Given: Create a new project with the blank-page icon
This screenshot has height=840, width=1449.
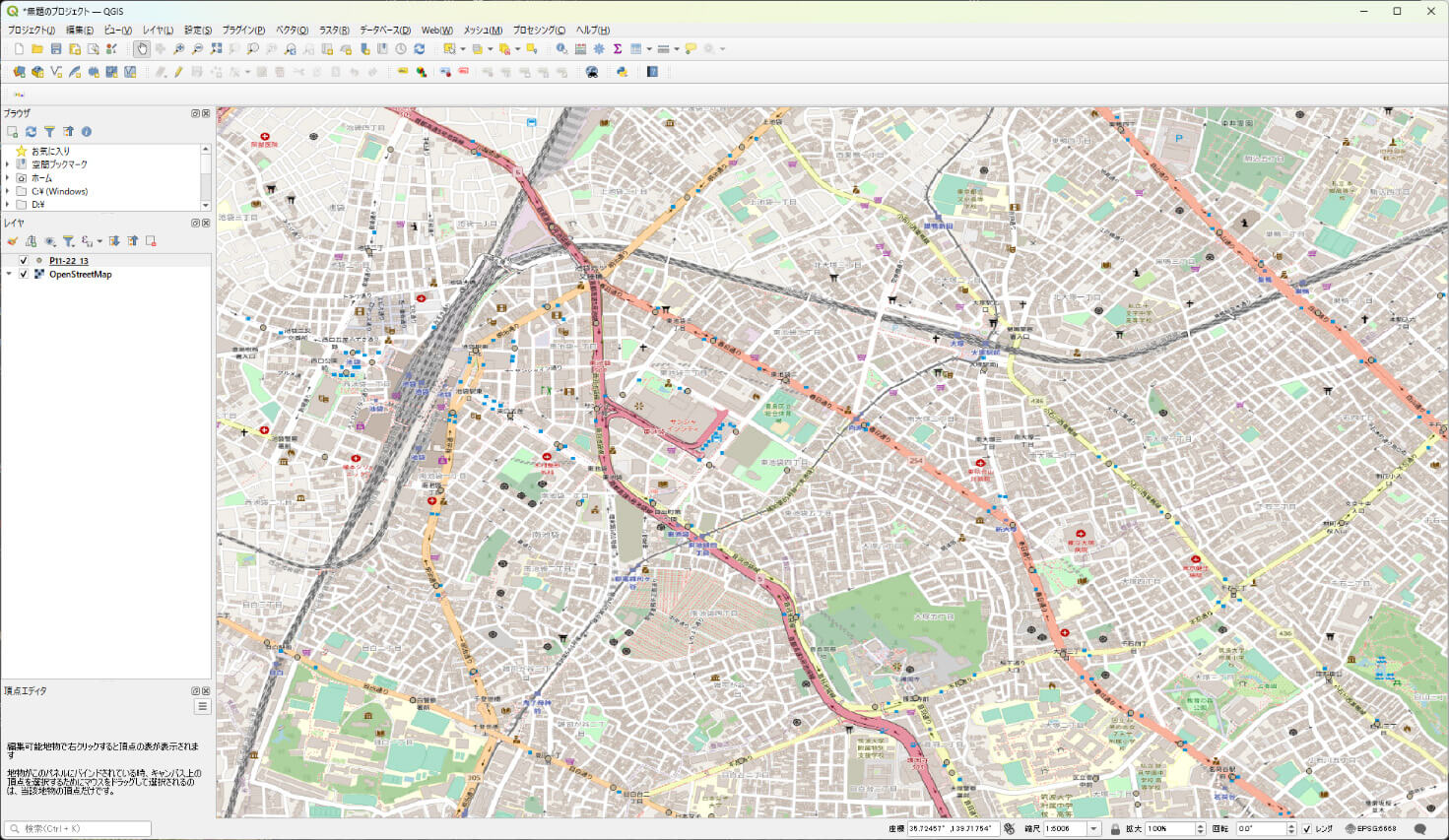Looking at the screenshot, I should tap(19, 48).
